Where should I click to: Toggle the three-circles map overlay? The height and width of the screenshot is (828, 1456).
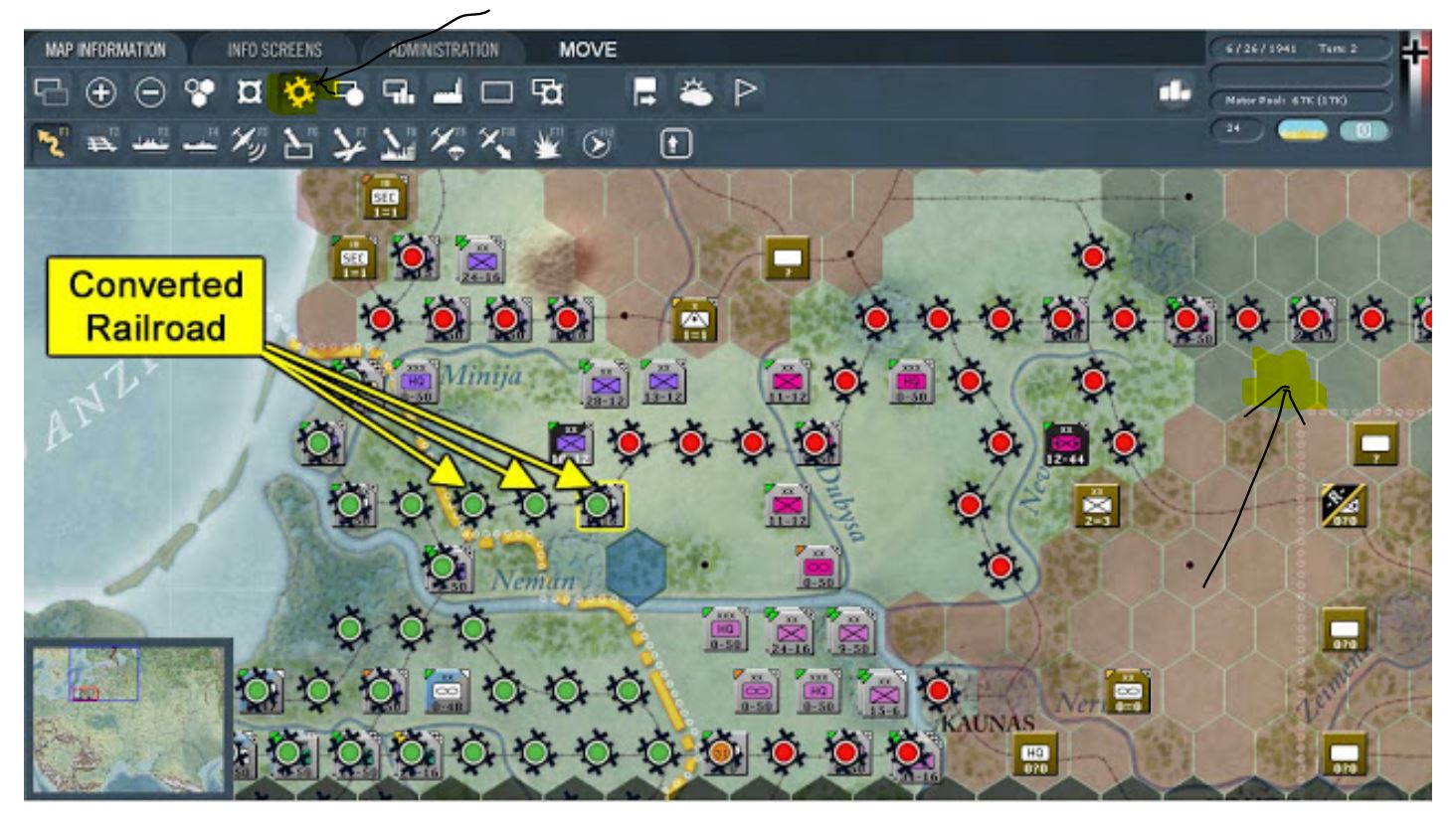point(200,92)
